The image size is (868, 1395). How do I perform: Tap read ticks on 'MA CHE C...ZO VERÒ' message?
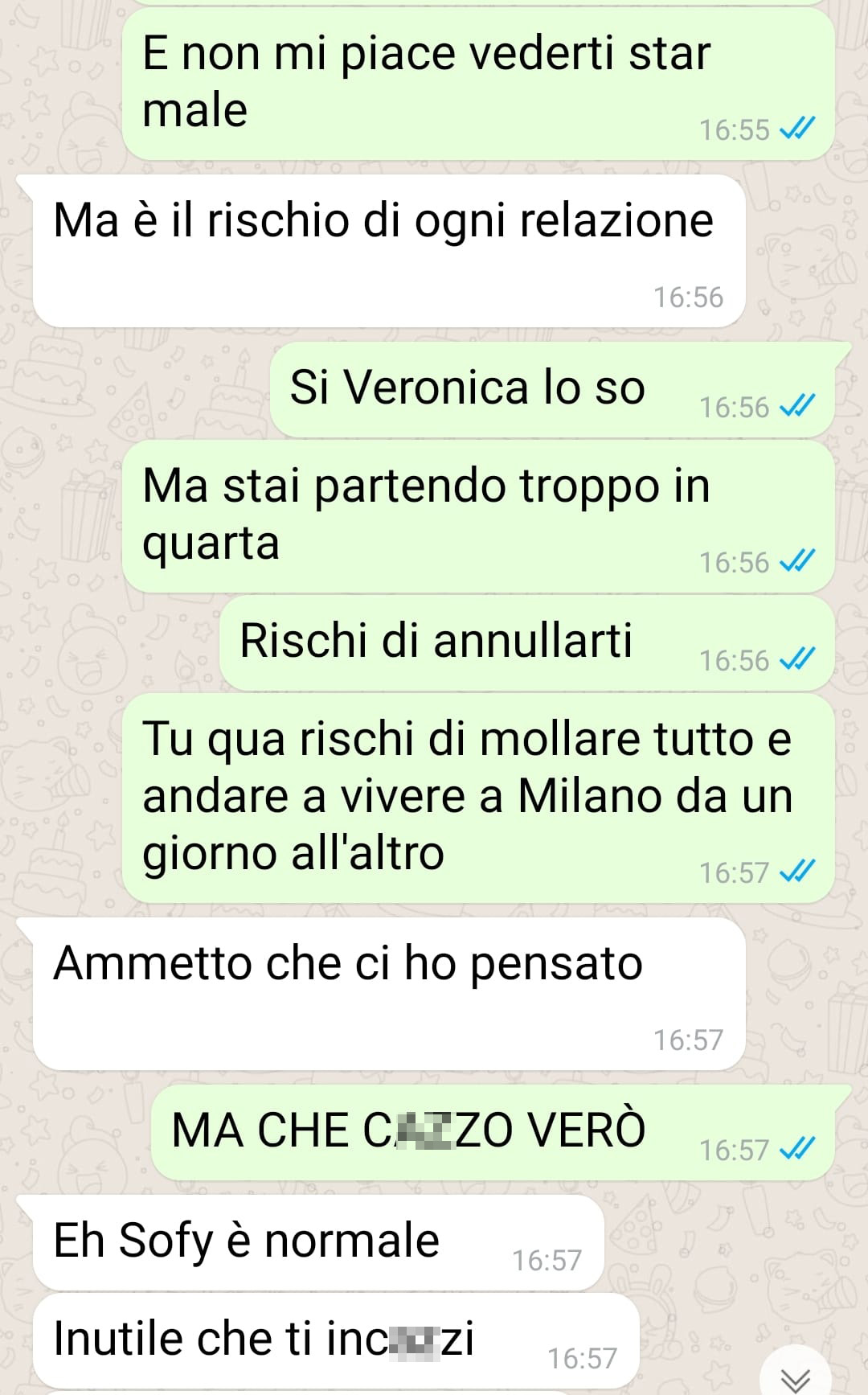point(797,1148)
